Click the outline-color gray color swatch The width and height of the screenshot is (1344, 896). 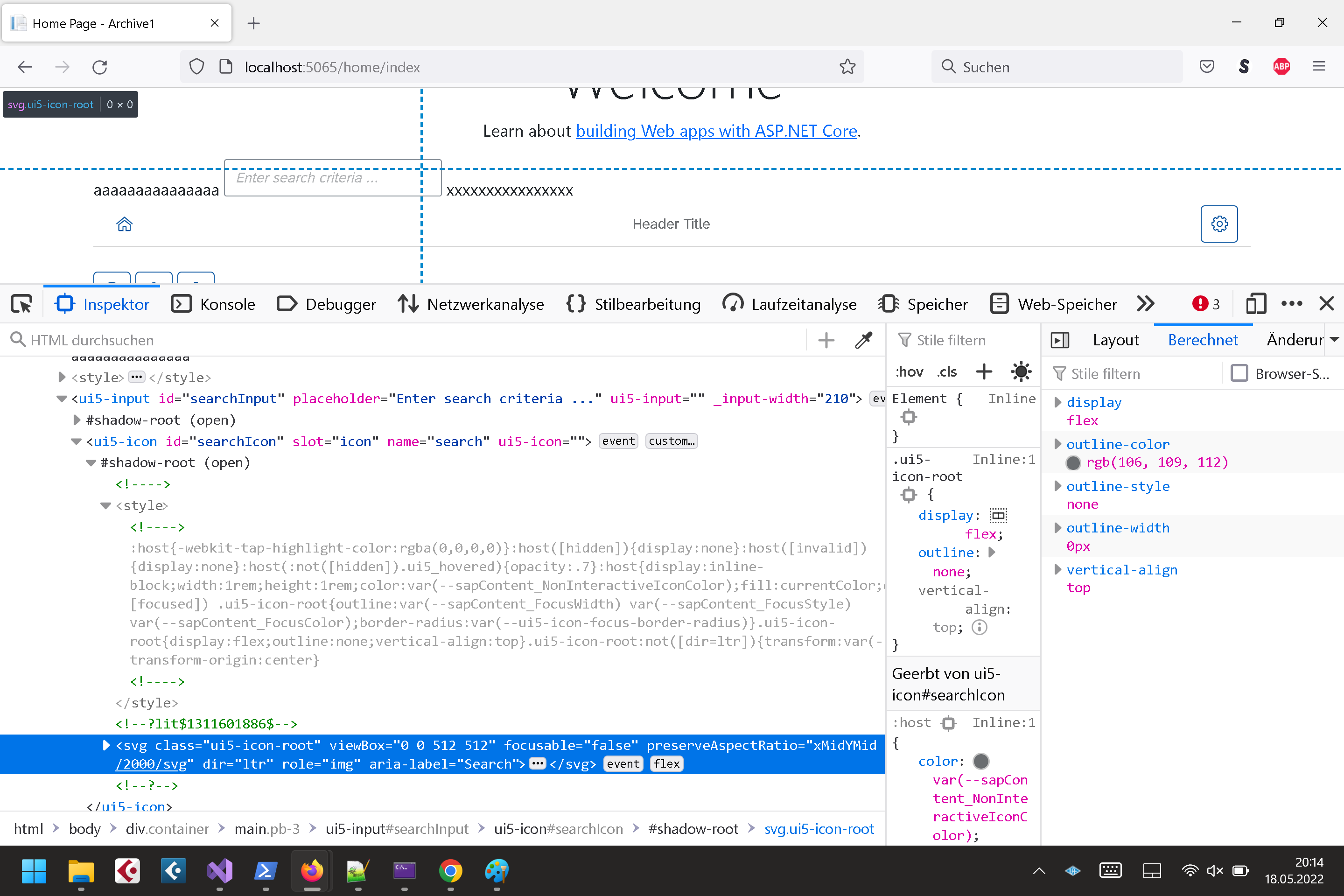[1073, 462]
